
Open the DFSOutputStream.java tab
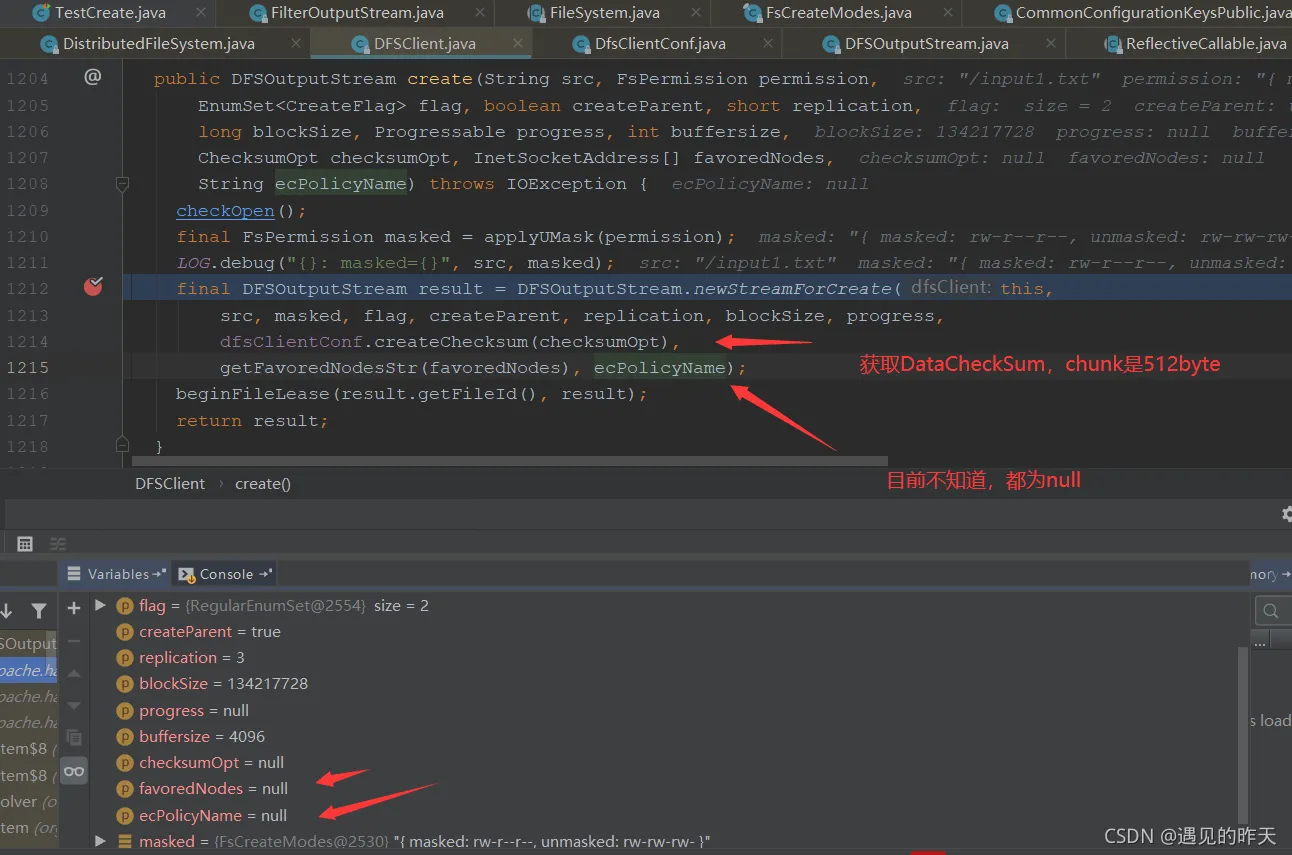(926, 44)
